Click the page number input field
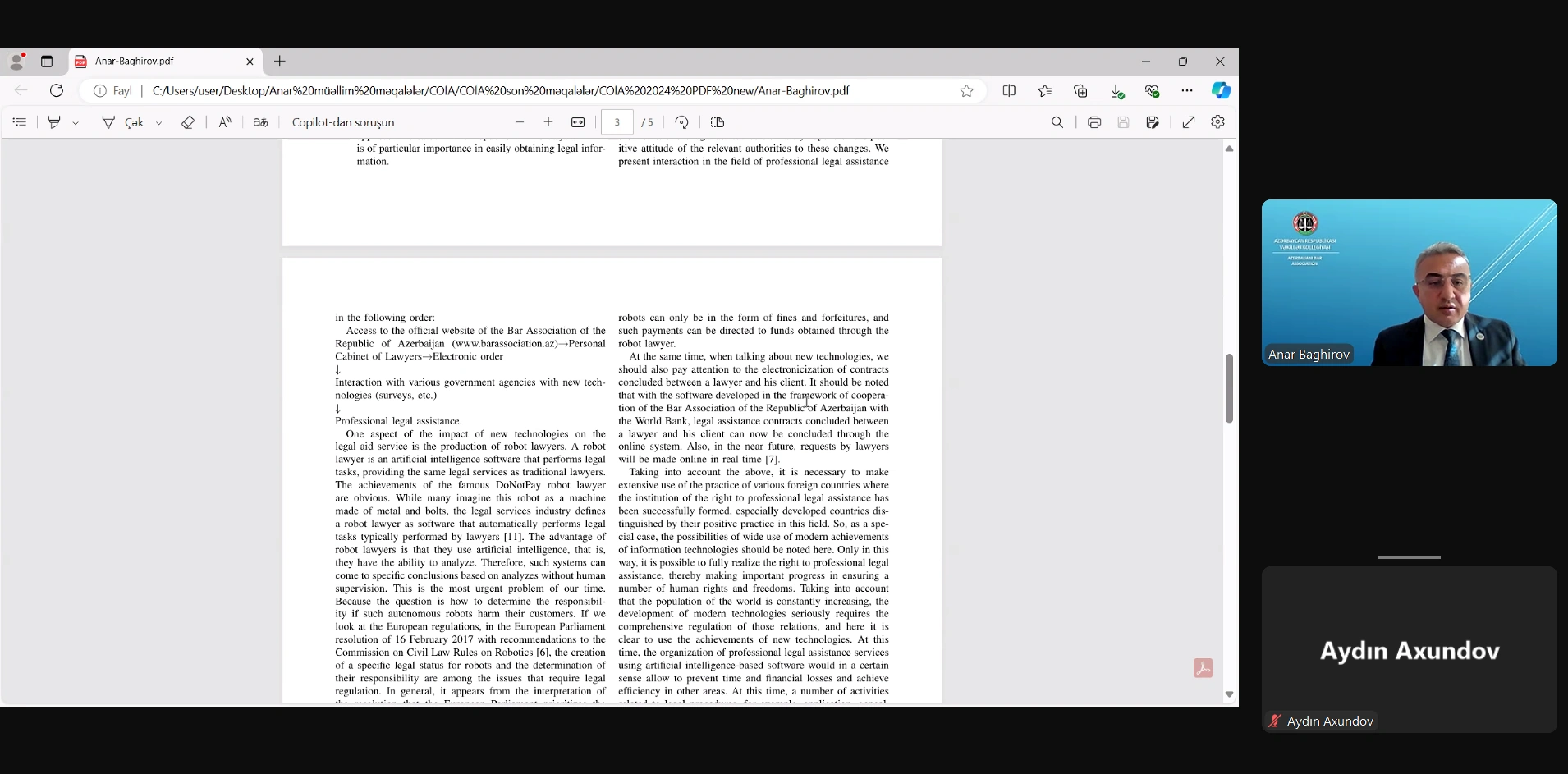1568x774 pixels. [617, 122]
